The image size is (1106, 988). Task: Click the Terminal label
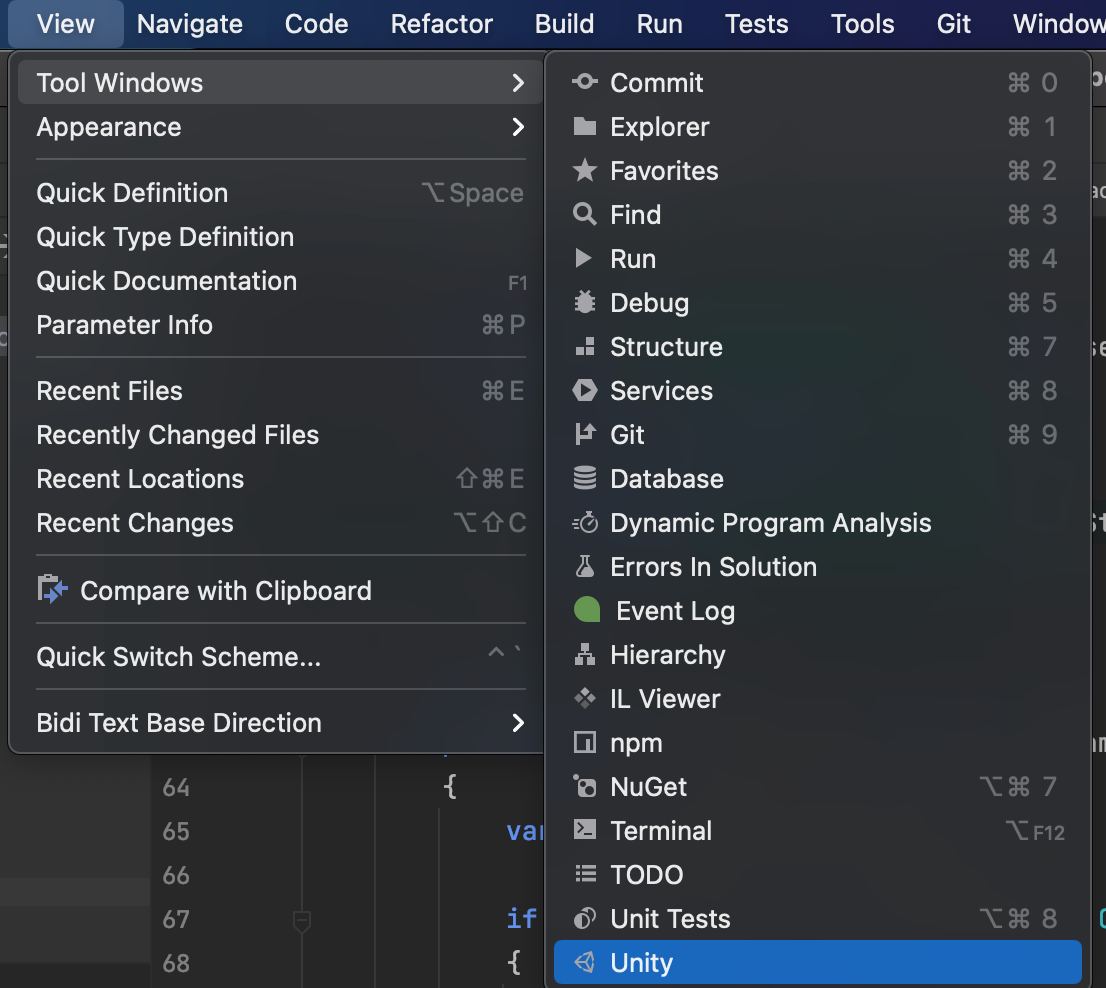point(661,831)
